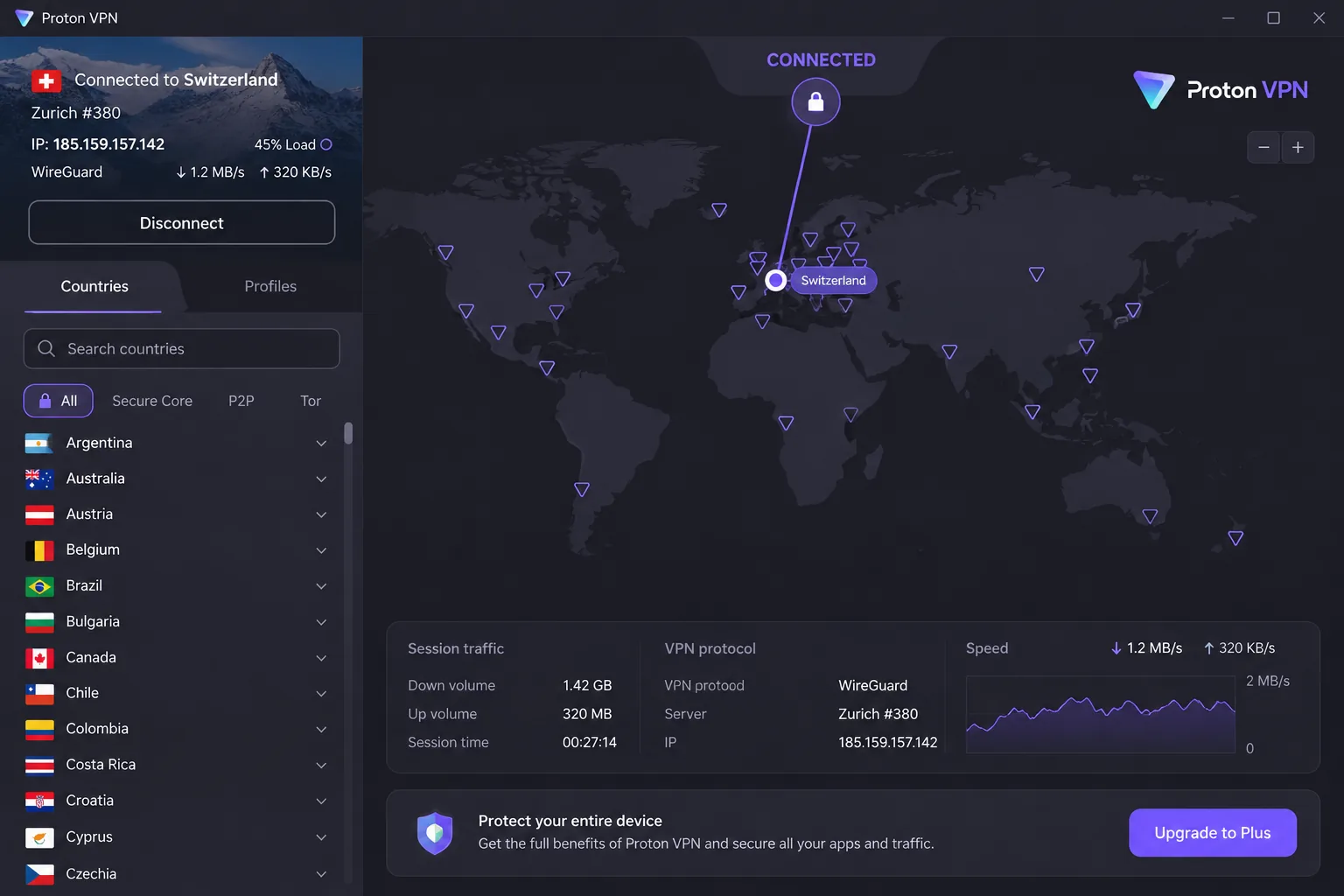
Task: Select the Belgium country row
Action: tap(178, 550)
